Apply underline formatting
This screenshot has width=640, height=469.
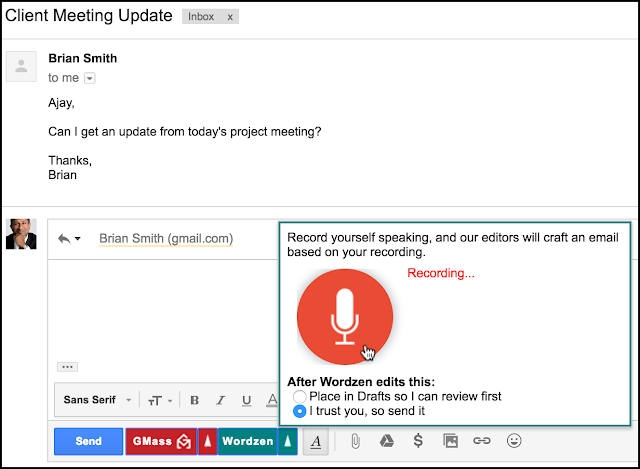pos(247,400)
